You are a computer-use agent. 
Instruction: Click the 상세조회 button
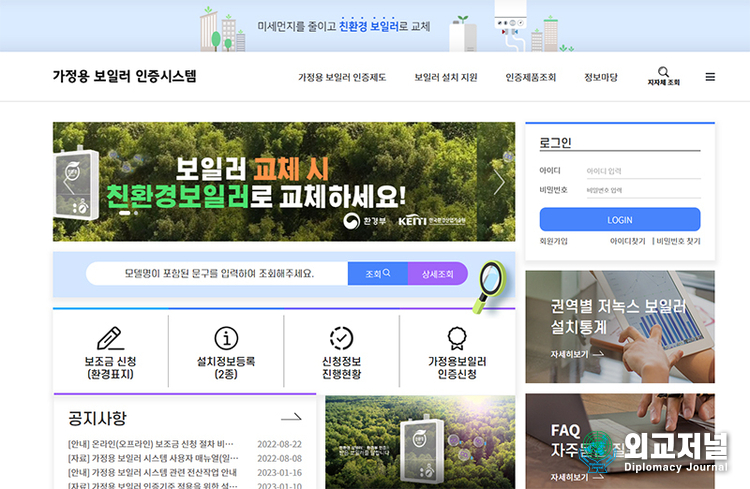coord(438,273)
